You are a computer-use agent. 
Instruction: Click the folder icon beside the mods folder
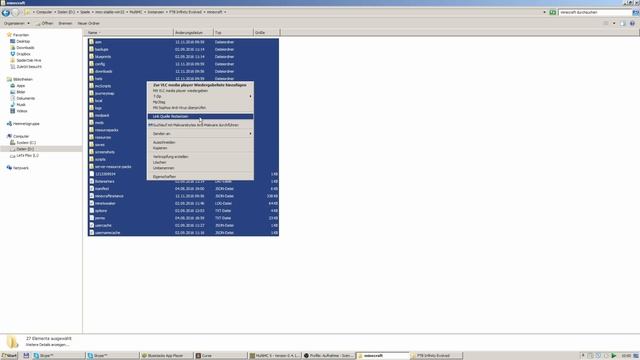pyautogui.click(x=91, y=122)
